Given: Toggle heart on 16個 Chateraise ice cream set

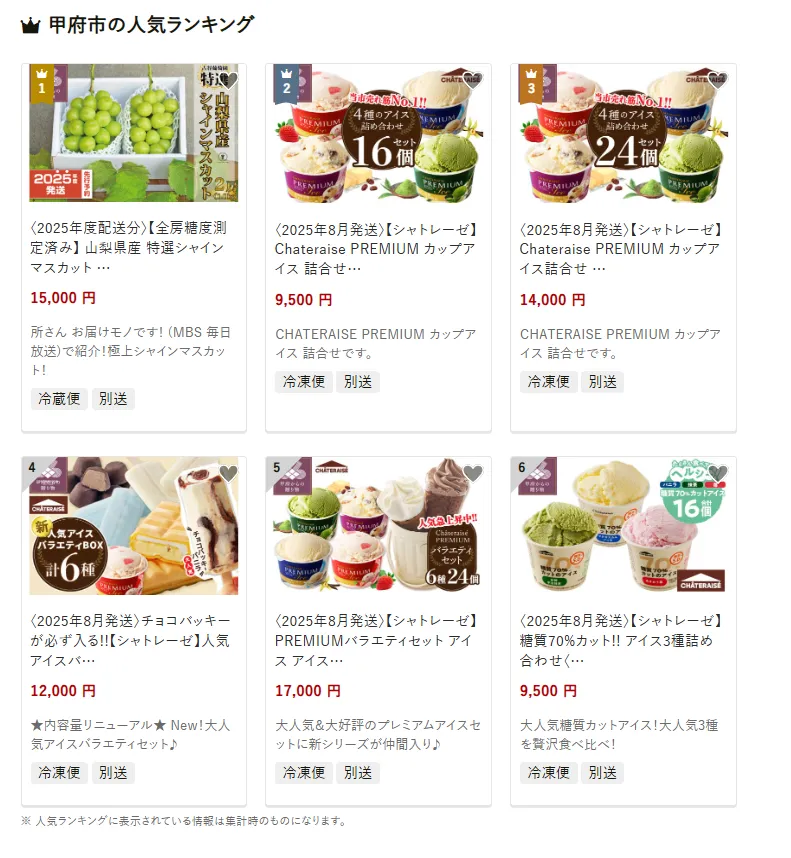Looking at the screenshot, I should (x=473, y=80).
